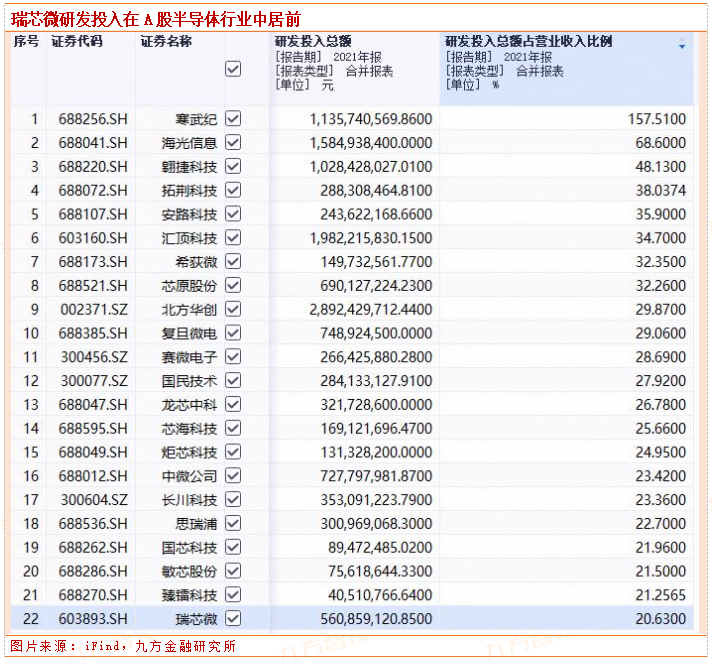Click the 研发投入总额占营业收入比例 column header

(528, 42)
